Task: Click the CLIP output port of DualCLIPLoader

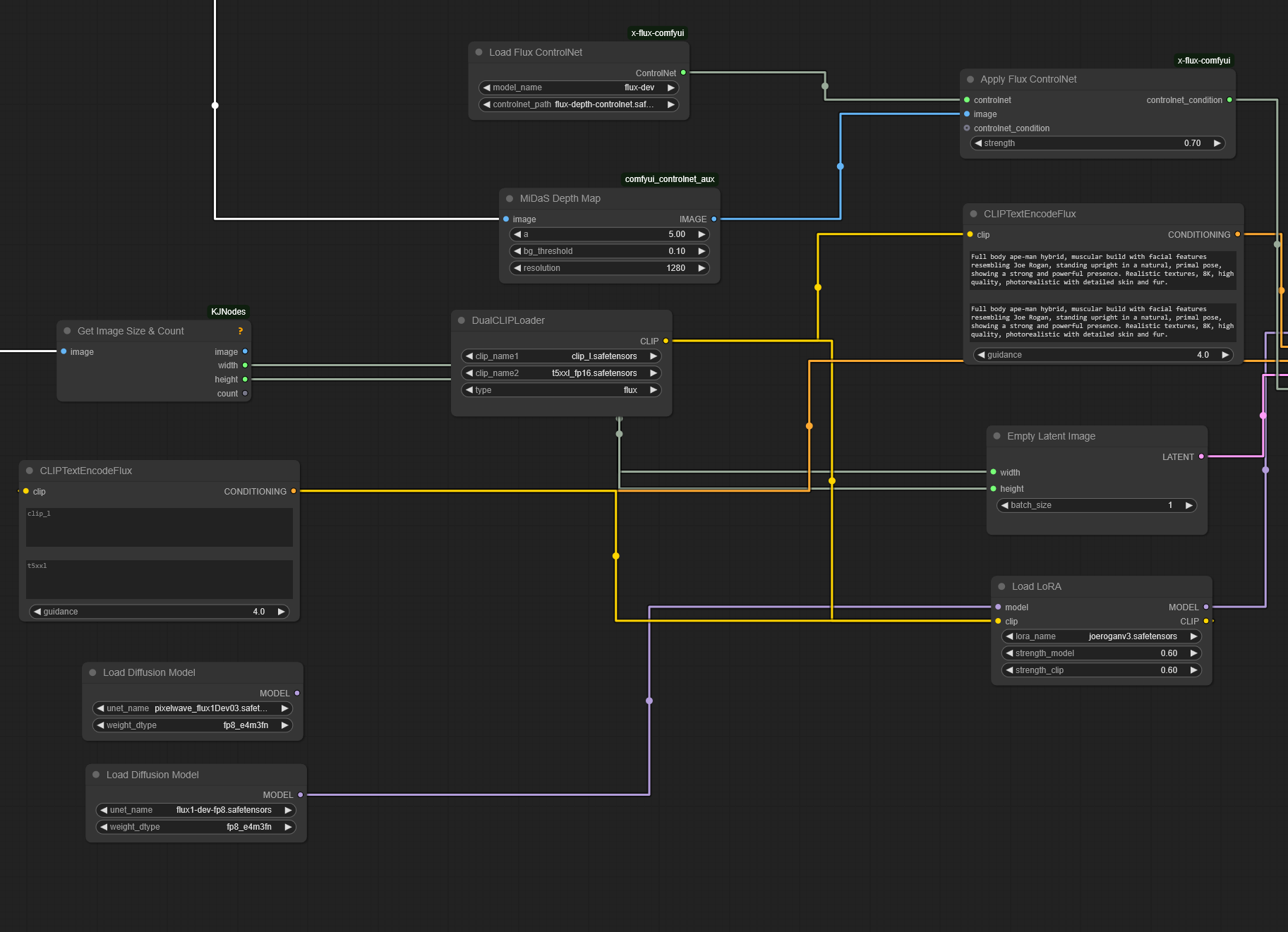Action: pos(666,341)
